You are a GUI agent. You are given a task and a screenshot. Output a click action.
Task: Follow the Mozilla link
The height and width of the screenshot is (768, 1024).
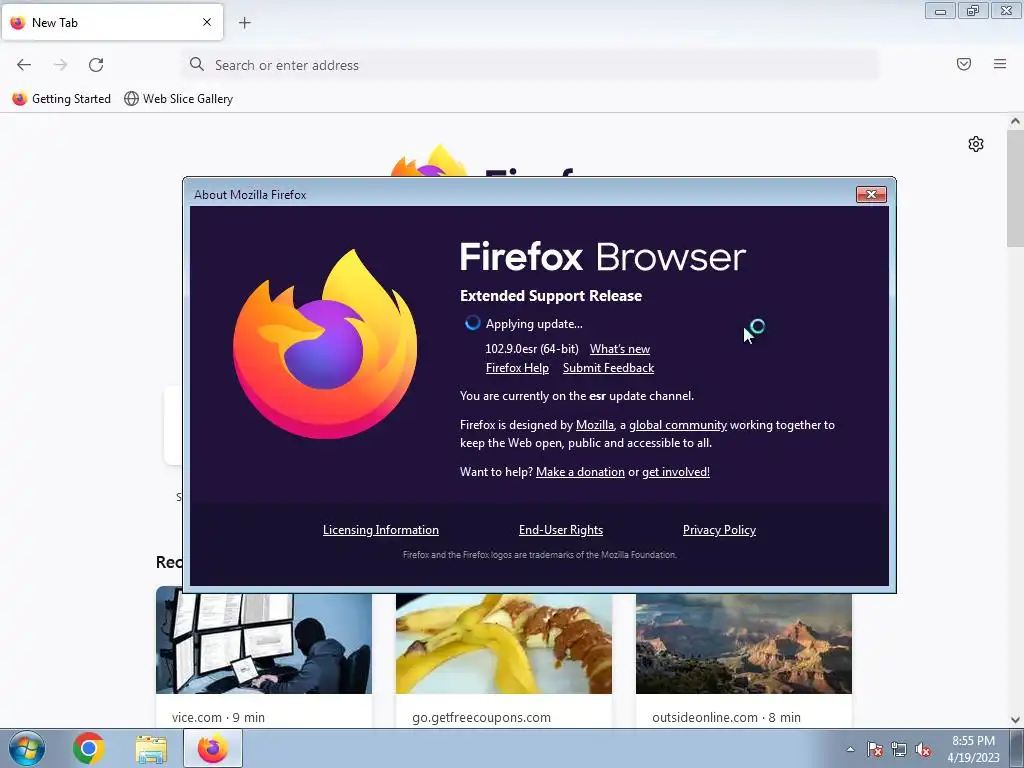pos(595,424)
